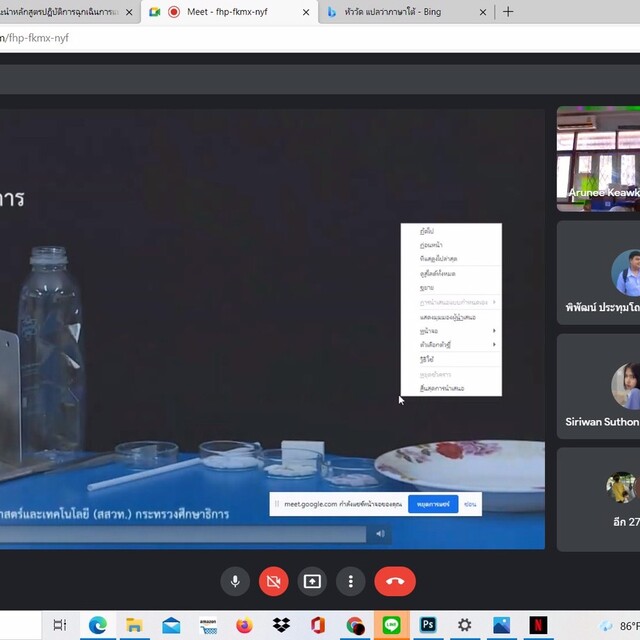Viewport: 640px width, 640px height.
Task: Open a new browser tab
Action: tap(508, 12)
